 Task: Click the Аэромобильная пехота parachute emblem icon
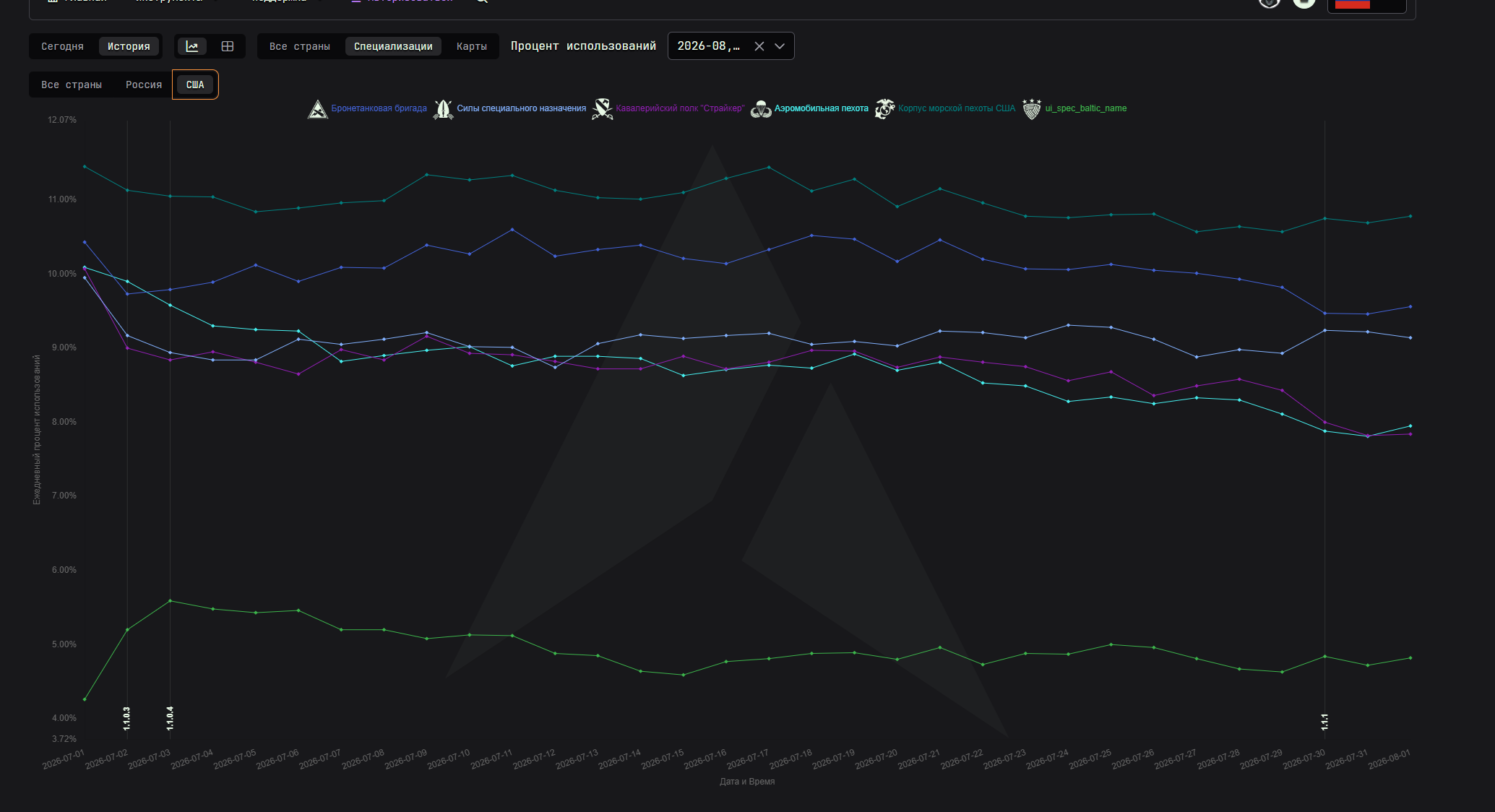(x=761, y=109)
